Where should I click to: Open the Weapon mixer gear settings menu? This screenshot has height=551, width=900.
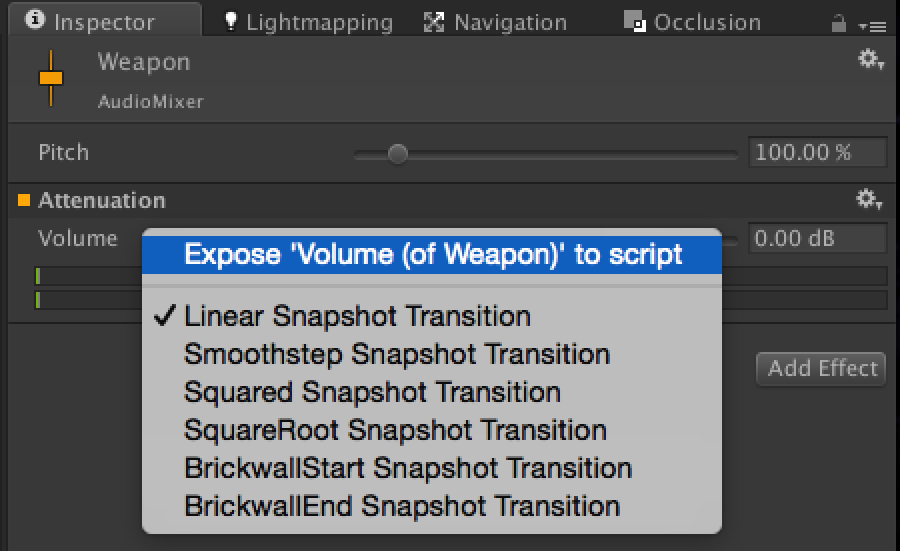pyautogui.click(x=869, y=60)
